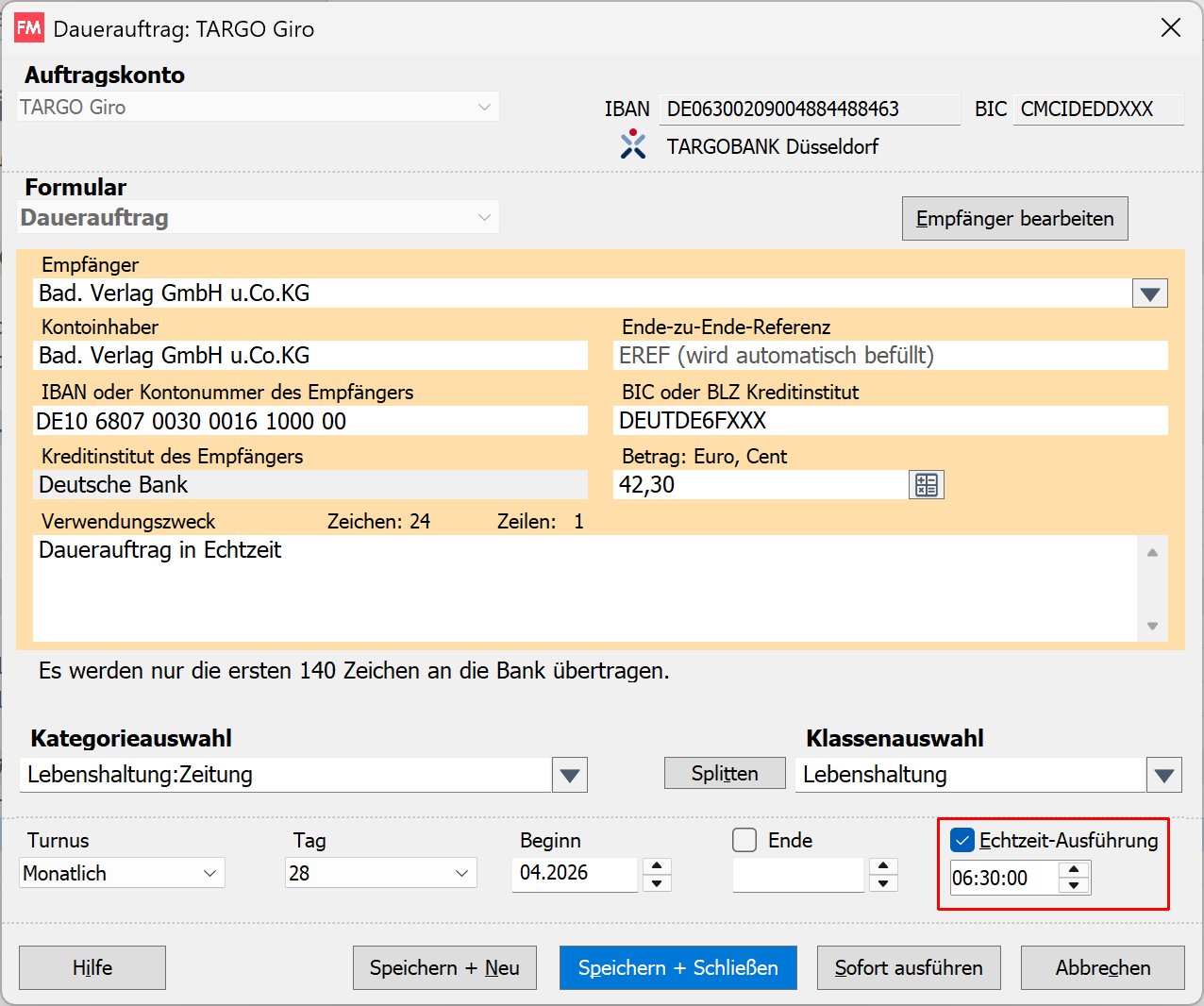Expand the Klassenauswahl dropdown arrow

point(1163,775)
